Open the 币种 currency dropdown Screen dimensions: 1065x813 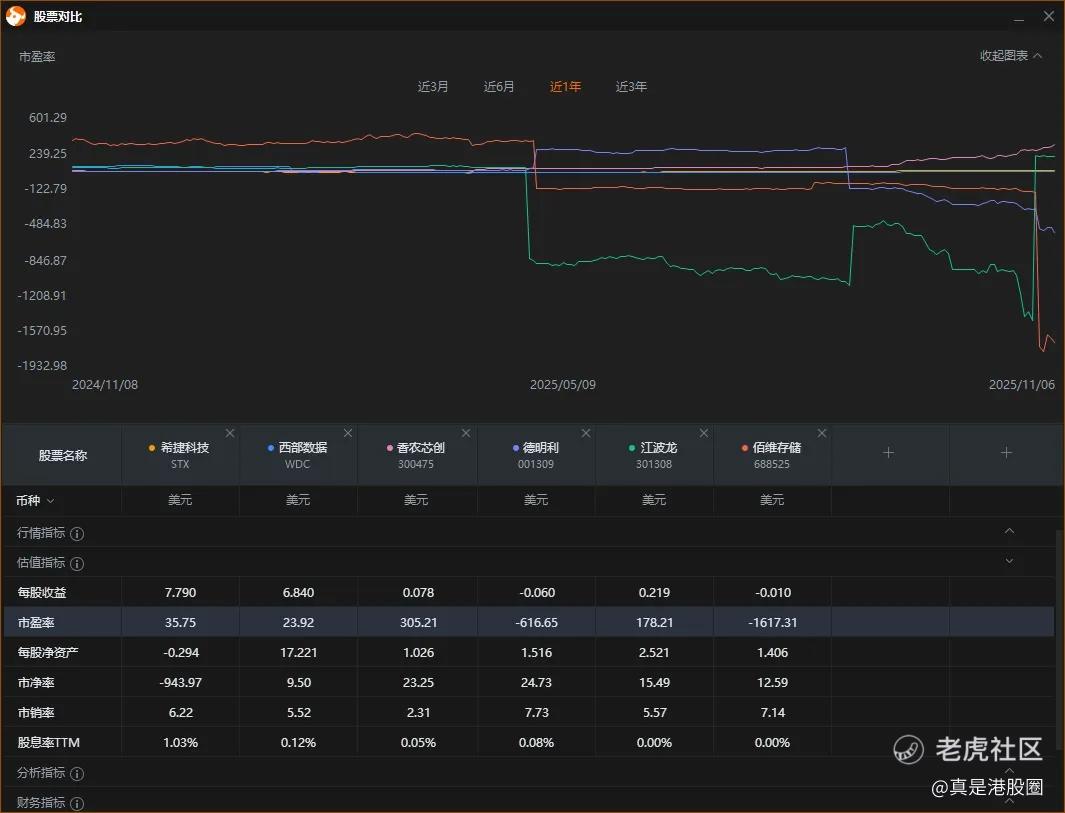click(35, 501)
